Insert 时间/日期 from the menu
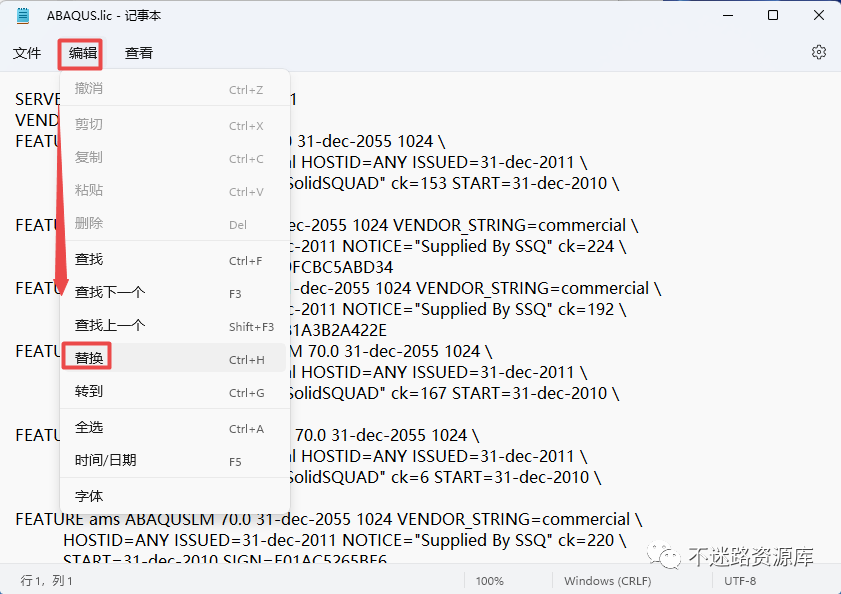 [x=174, y=460]
